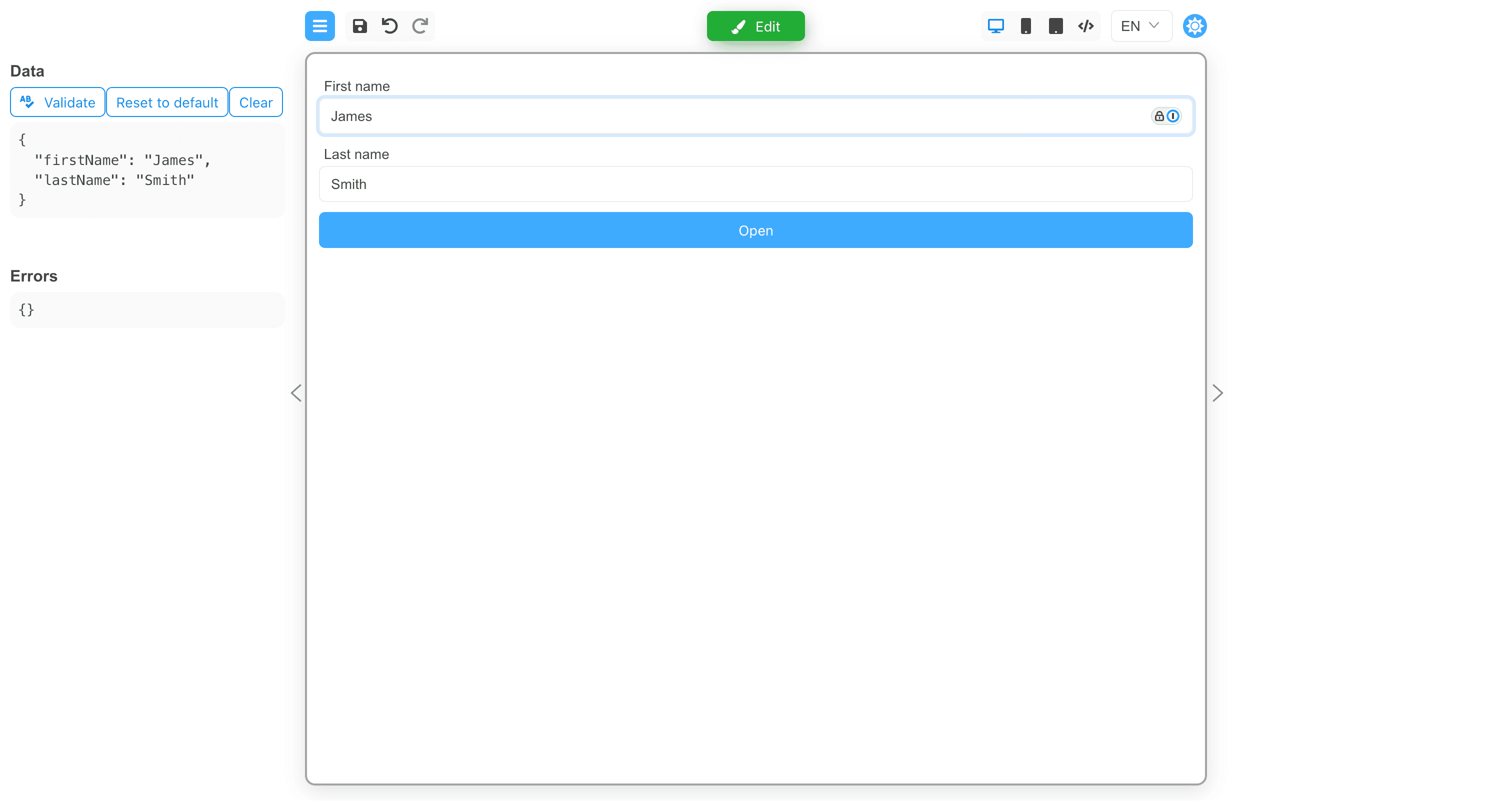
Task: Switch to the code view with the </> icon
Action: 1085,26
